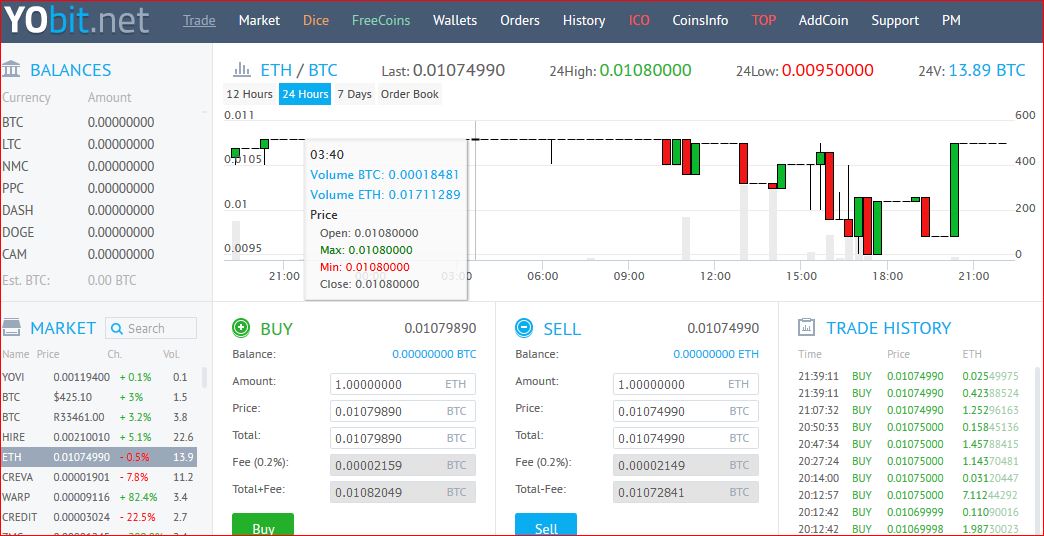
Task: Click the blue Sell button
Action: click(x=546, y=525)
